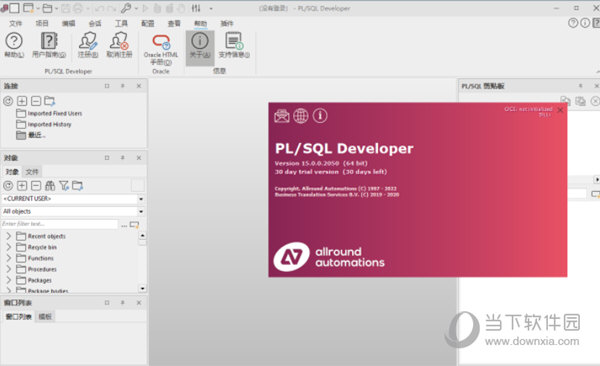
Task: Open the 帮助 help ribbon button
Action: (x=14, y=45)
